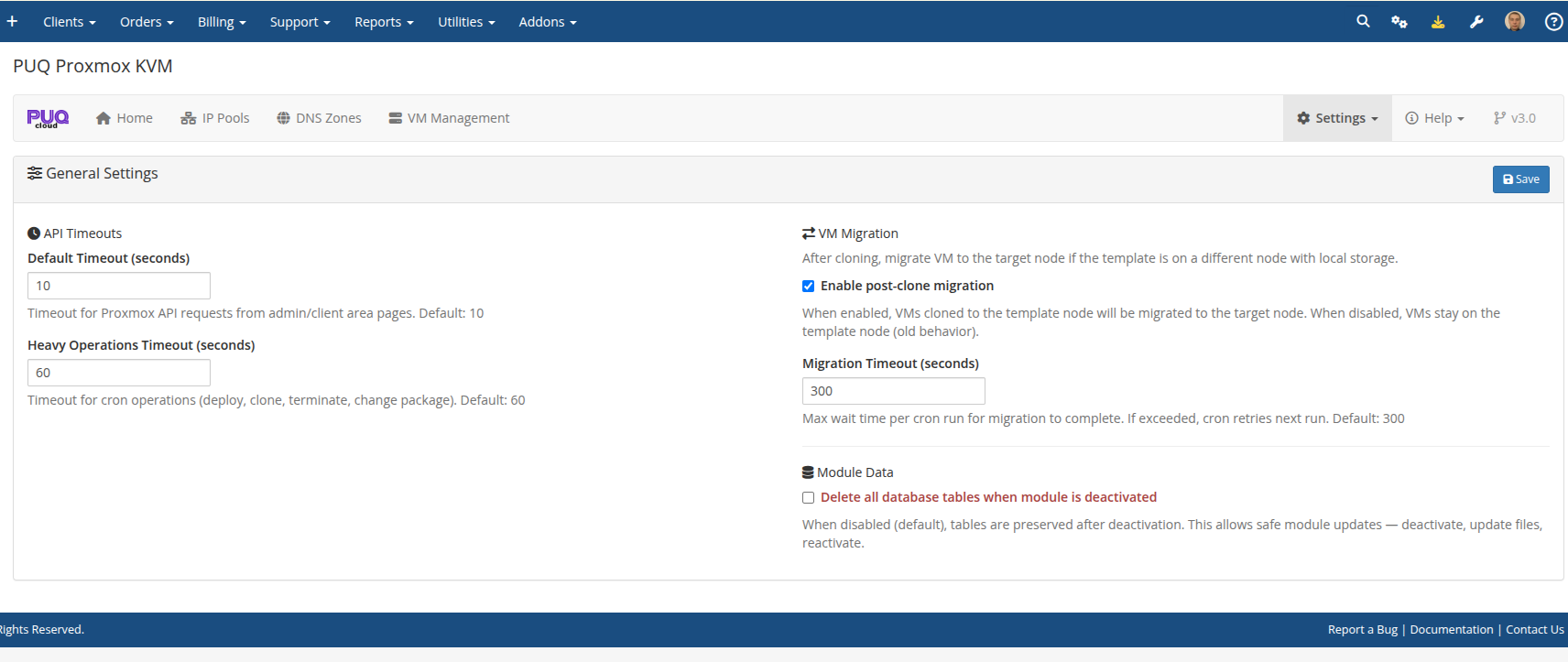
Task: Open the Help dropdown menu
Action: 1434,118
